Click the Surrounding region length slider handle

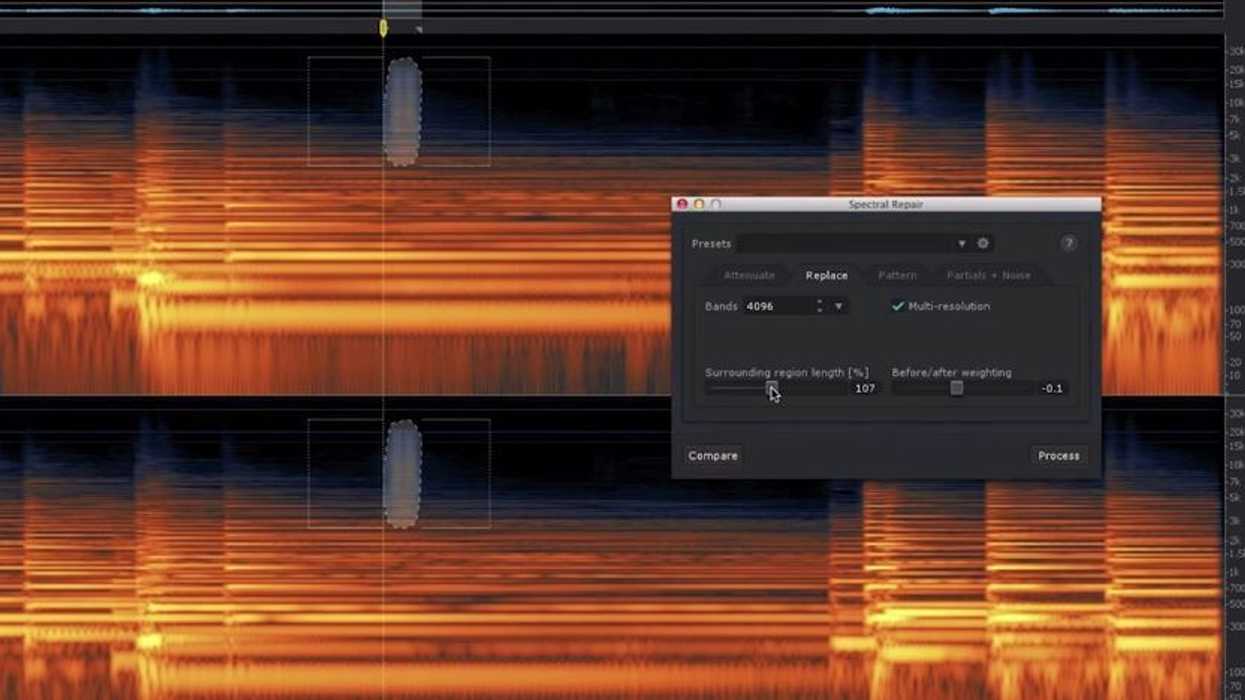(771, 388)
